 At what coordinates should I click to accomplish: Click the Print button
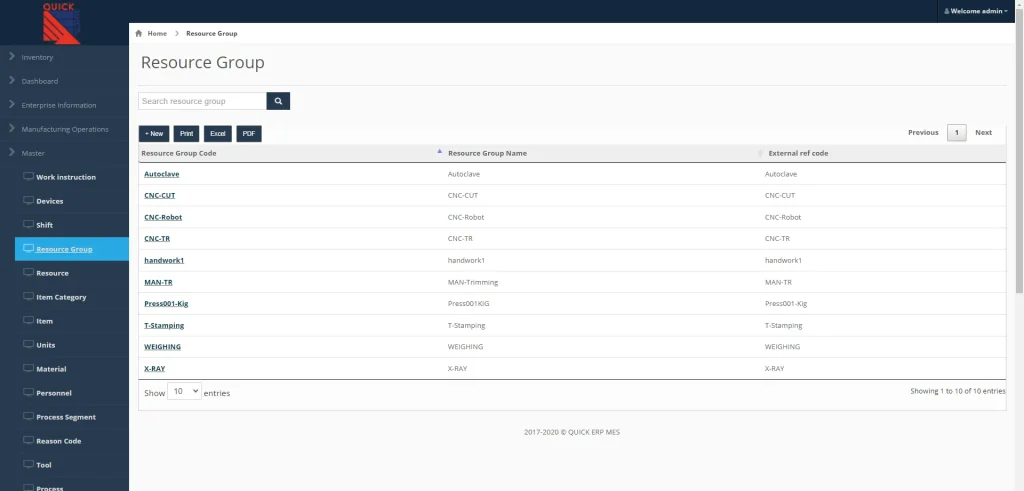coord(187,134)
